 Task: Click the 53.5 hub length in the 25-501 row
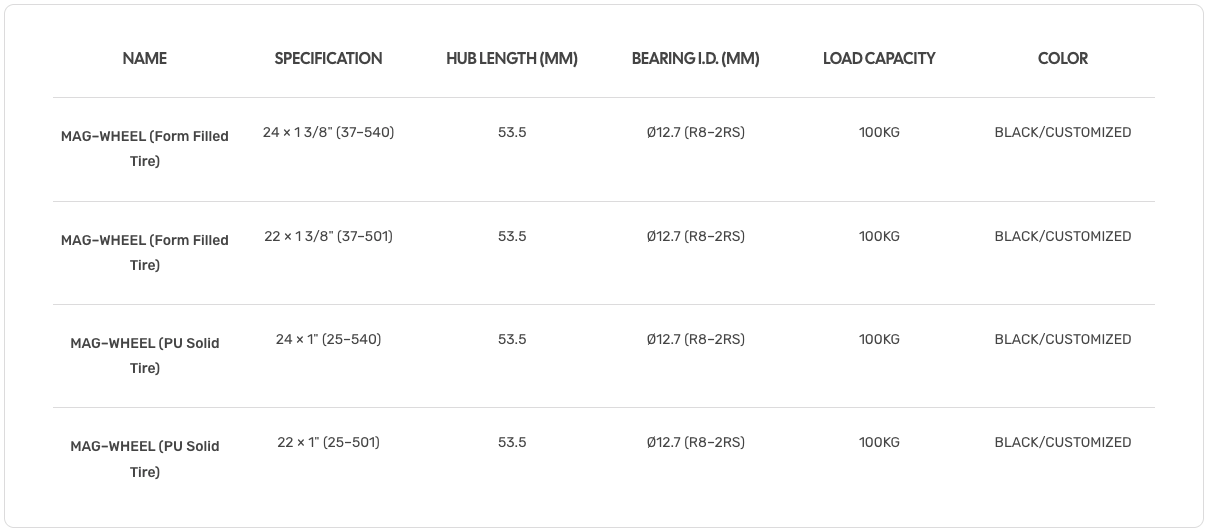coord(512,442)
